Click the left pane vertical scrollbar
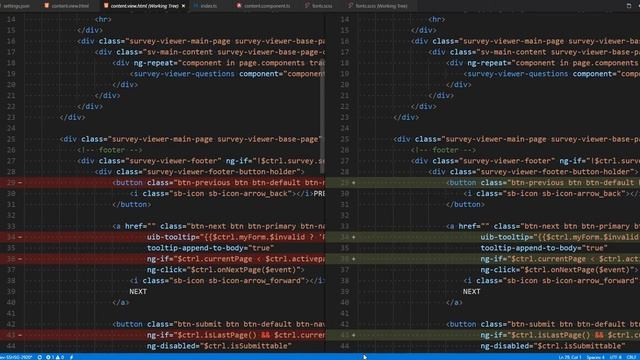Screen dimensions: 640x360 (322, 116)
